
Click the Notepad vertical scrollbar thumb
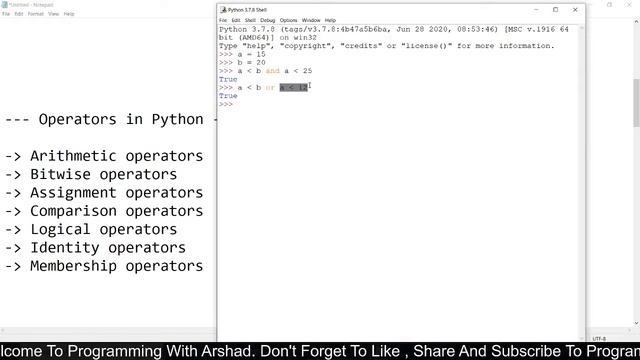click(636, 102)
